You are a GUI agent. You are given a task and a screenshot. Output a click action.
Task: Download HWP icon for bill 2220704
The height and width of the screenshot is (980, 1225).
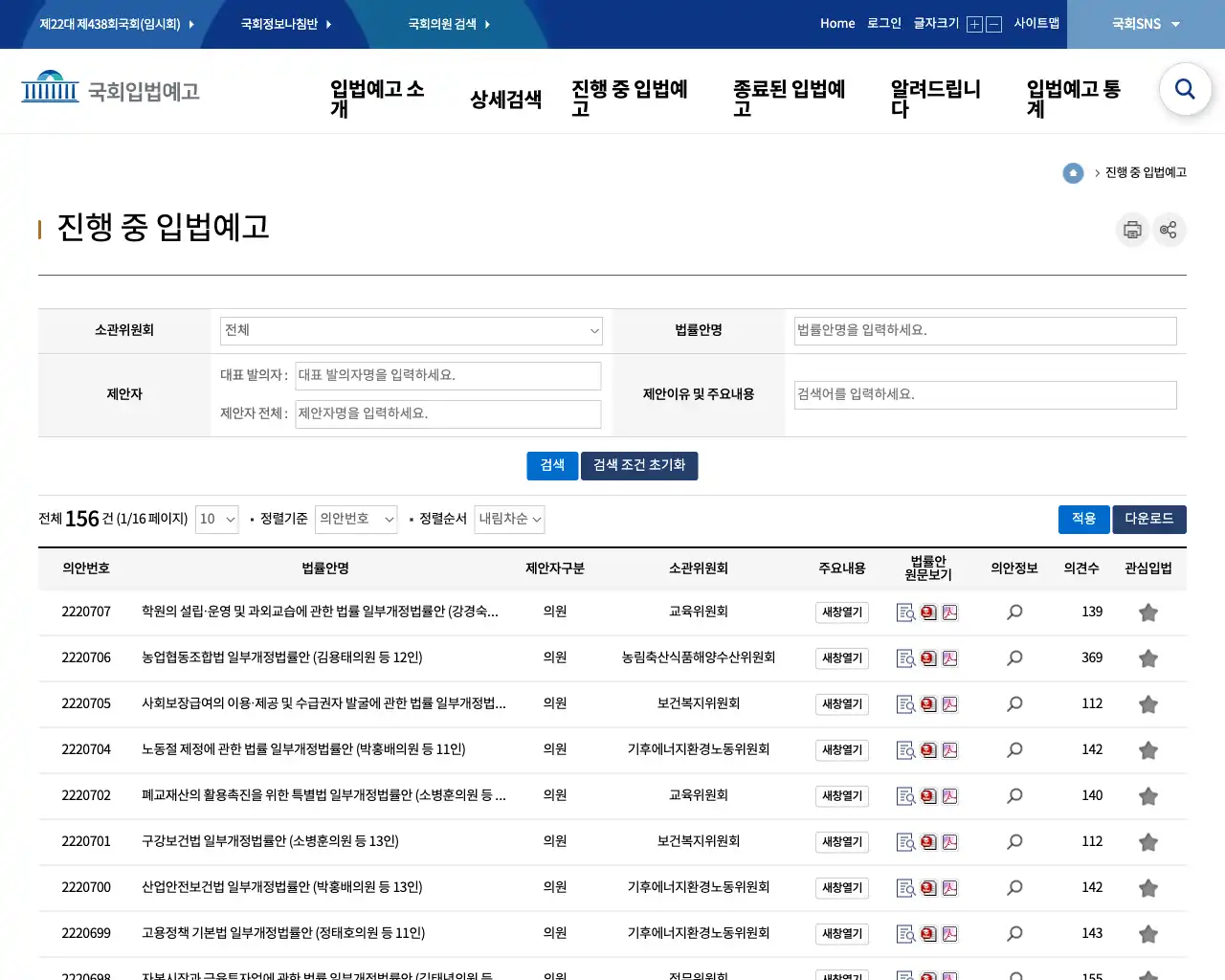click(x=928, y=750)
